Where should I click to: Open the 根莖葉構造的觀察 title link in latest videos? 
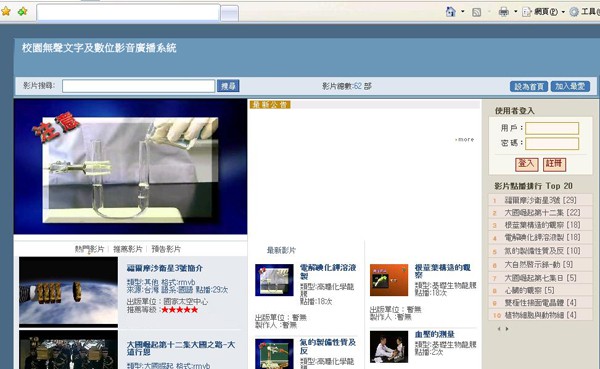coord(443,271)
